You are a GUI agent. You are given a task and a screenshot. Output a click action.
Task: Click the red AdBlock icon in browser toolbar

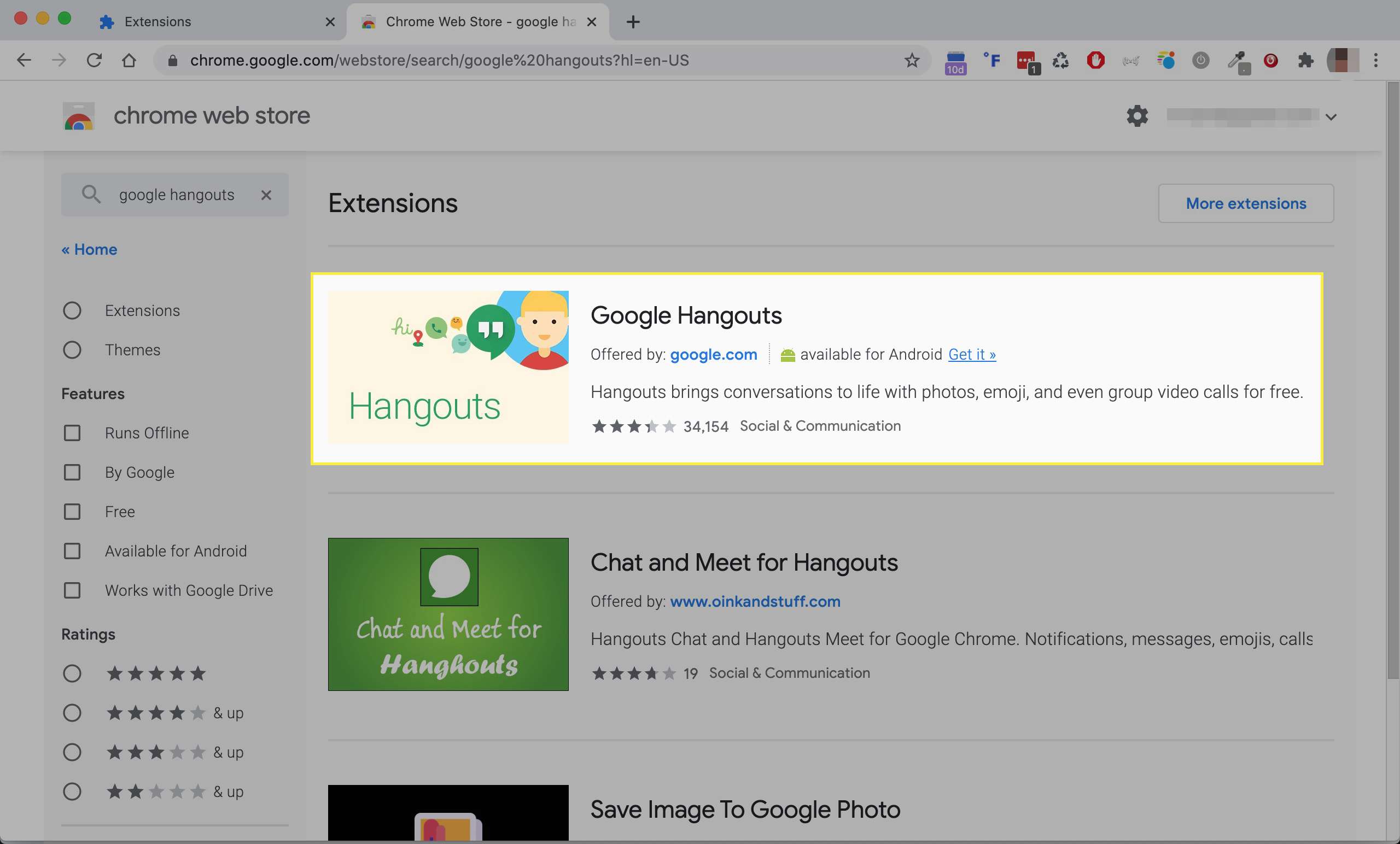[1094, 59]
